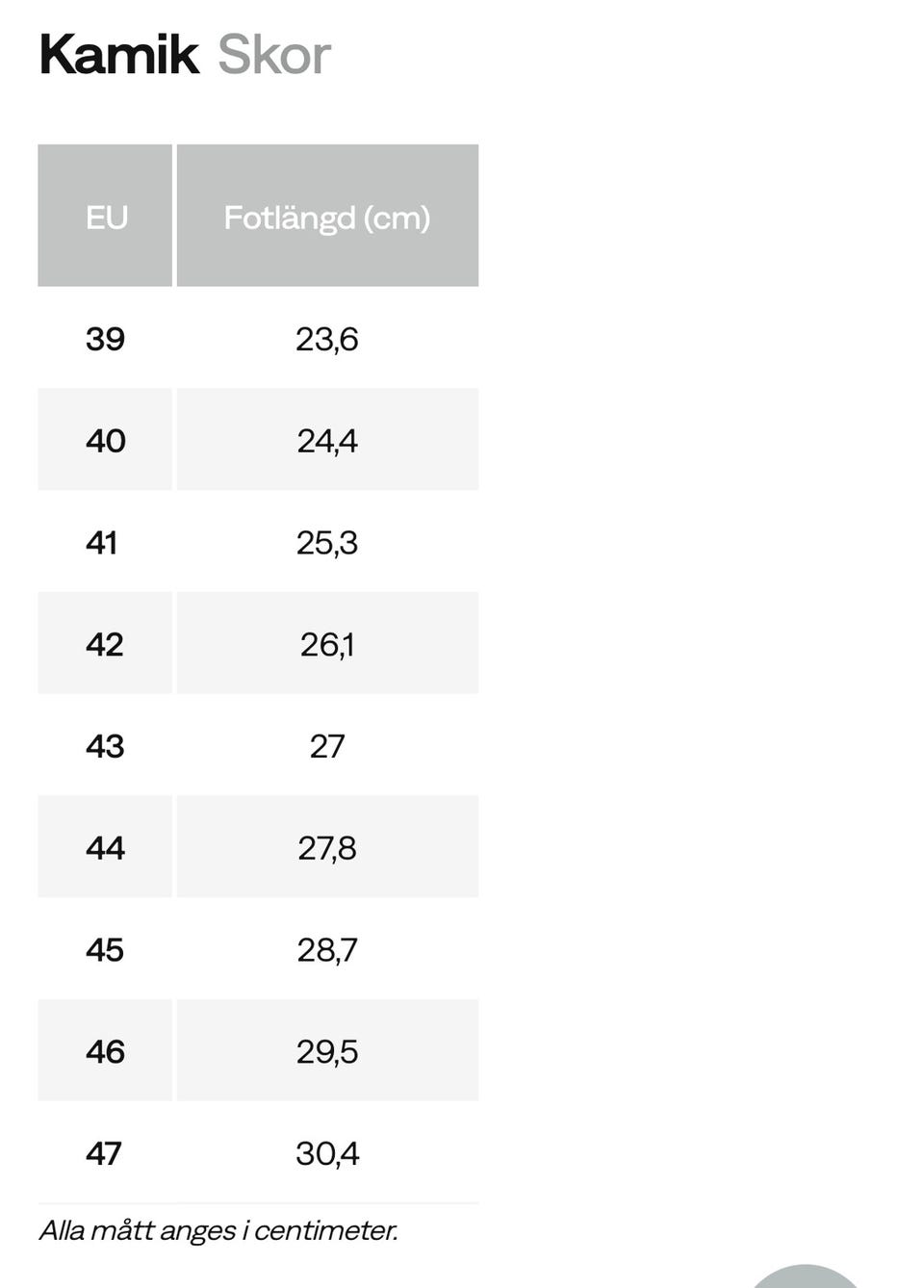
Task: Select EU size 42 cell
Action: coord(105,644)
